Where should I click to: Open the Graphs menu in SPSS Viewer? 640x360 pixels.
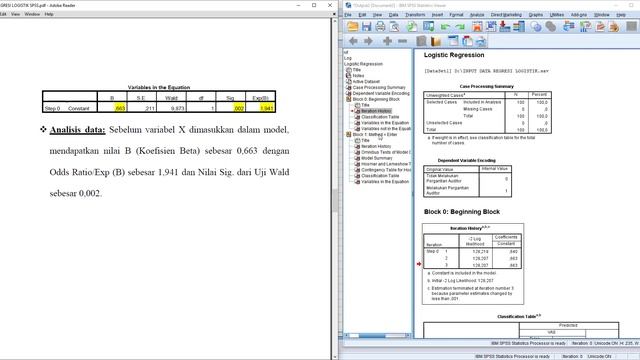click(x=536, y=15)
